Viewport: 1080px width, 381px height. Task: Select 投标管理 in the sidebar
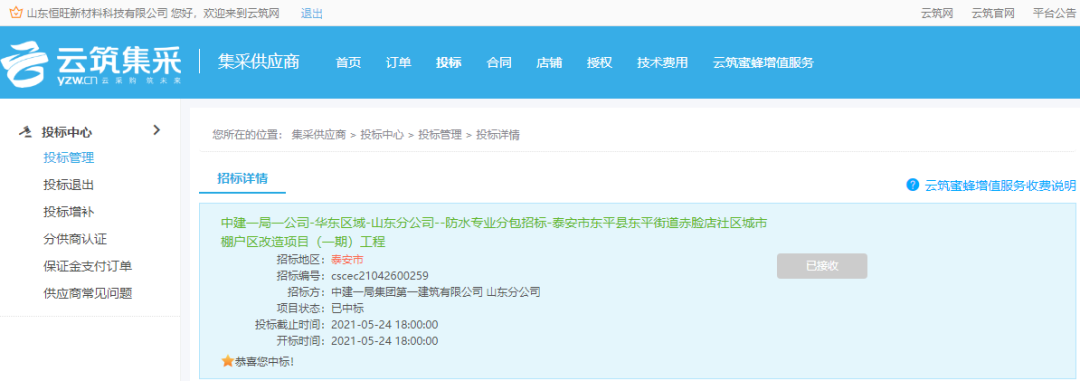[69, 158]
